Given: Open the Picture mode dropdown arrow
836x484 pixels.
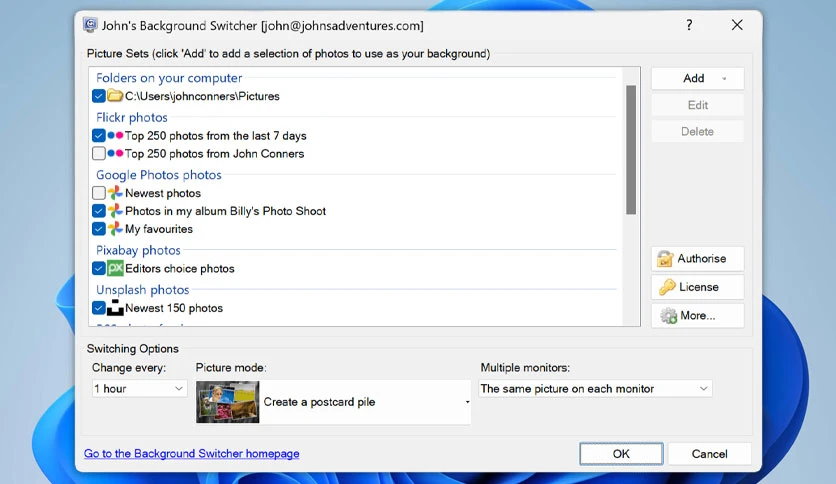Looking at the screenshot, I should [467, 402].
